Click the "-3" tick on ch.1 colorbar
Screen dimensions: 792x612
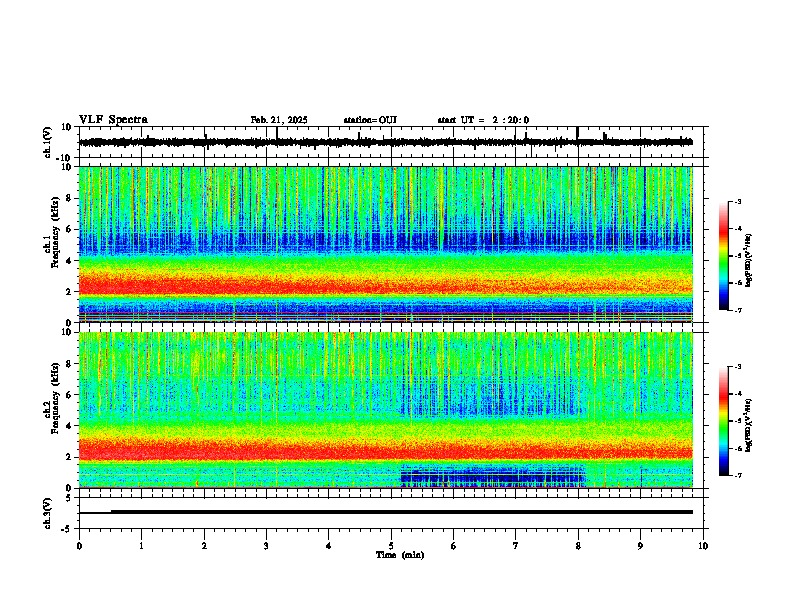tap(737, 201)
